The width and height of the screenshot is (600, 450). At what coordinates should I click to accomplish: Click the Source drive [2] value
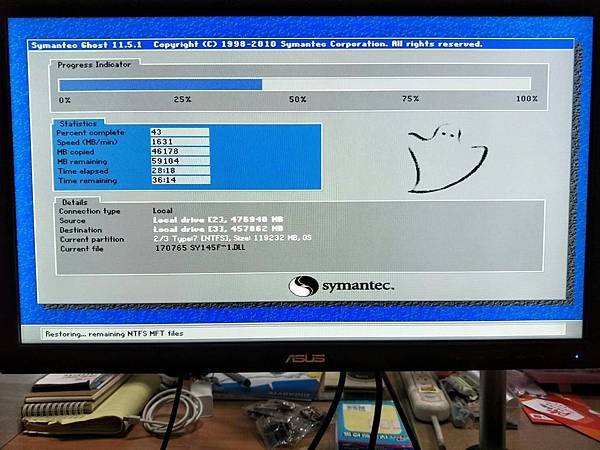pyautogui.click(x=218, y=220)
